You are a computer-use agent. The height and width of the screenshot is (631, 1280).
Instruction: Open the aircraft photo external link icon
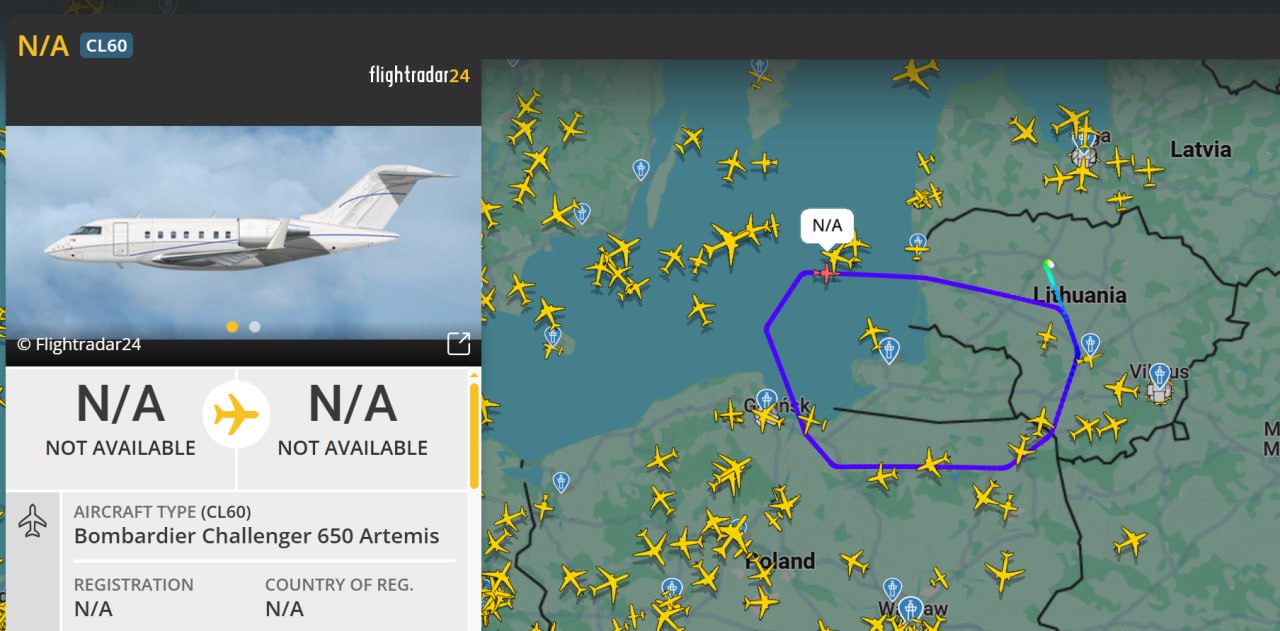coord(458,344)
